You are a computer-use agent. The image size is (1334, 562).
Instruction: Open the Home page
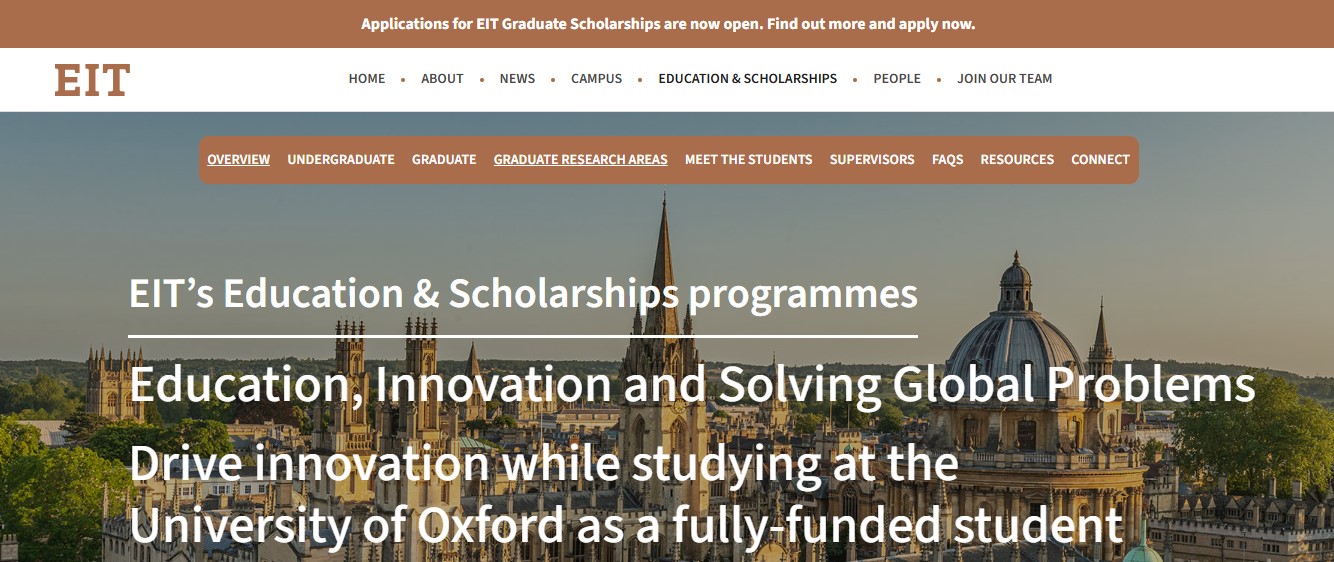click(x=366, y=79)
